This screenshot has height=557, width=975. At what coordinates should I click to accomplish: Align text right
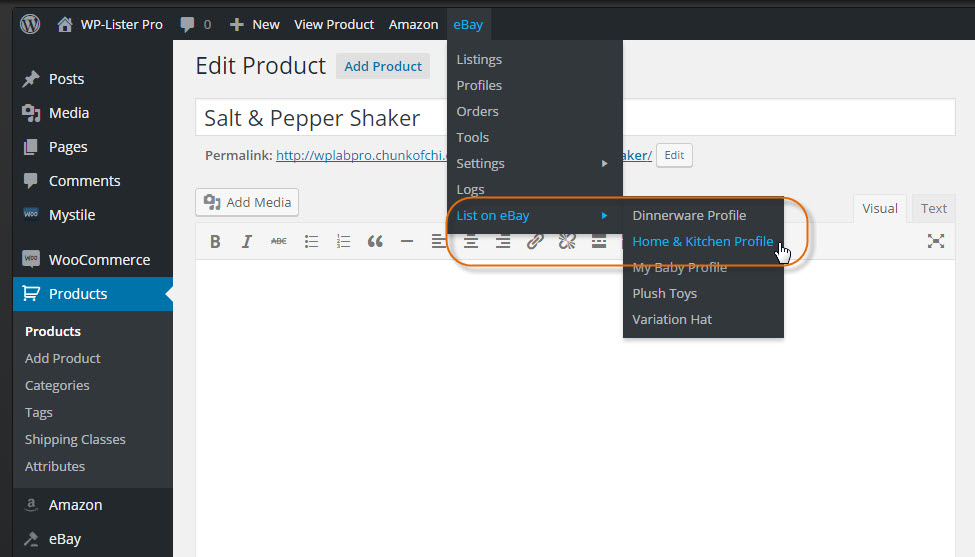pos(502,242)
